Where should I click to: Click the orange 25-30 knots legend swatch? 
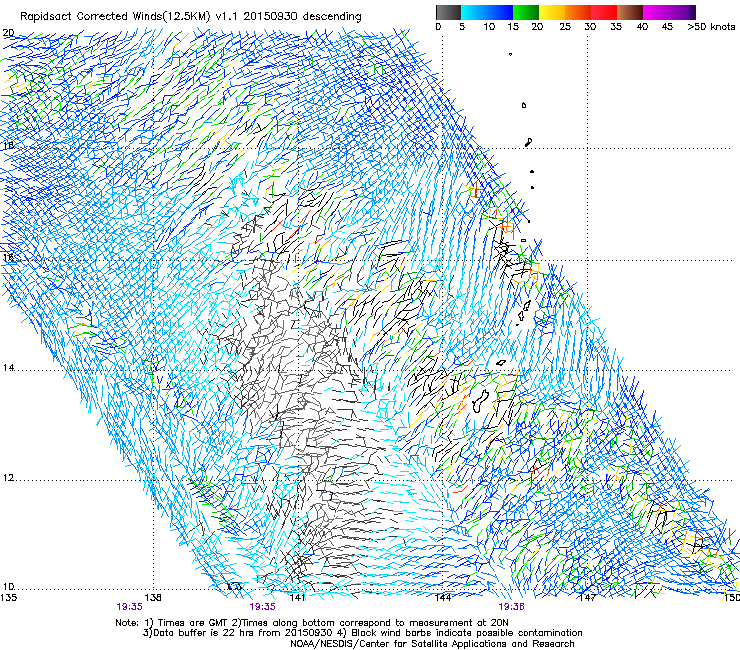click(578, 12)
